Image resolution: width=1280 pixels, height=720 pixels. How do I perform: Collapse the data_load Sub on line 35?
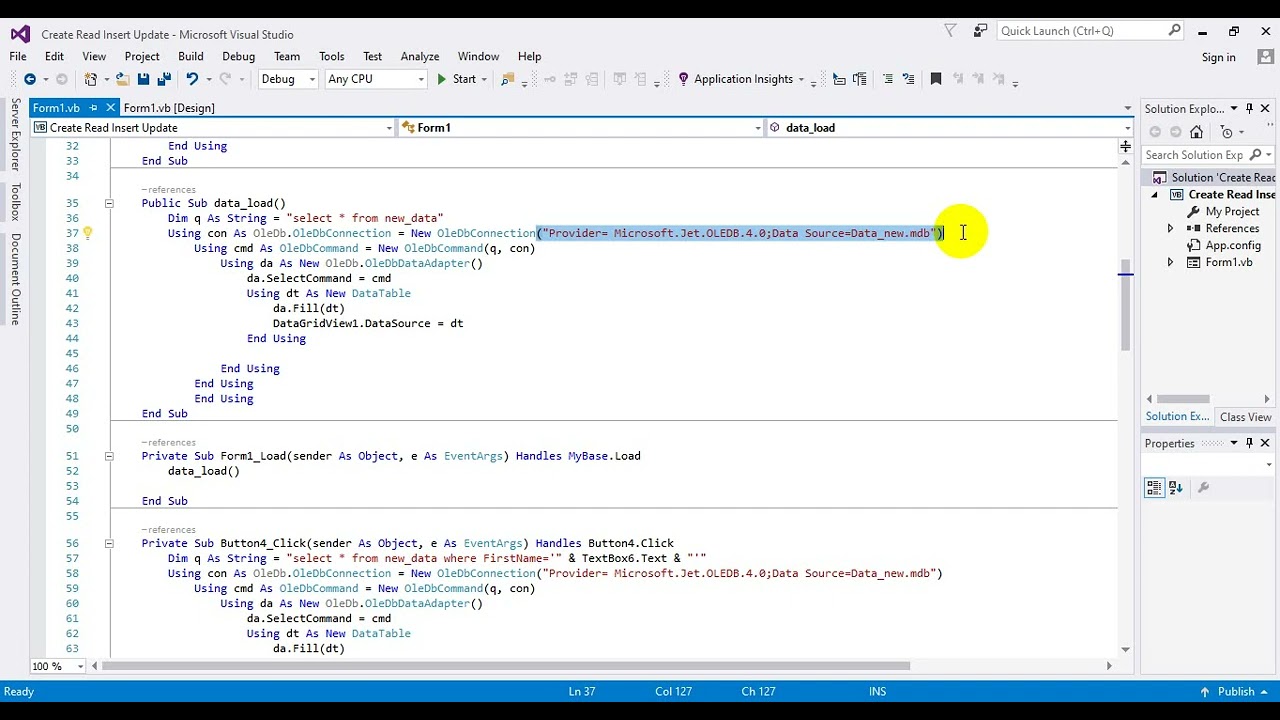(109, 203)
